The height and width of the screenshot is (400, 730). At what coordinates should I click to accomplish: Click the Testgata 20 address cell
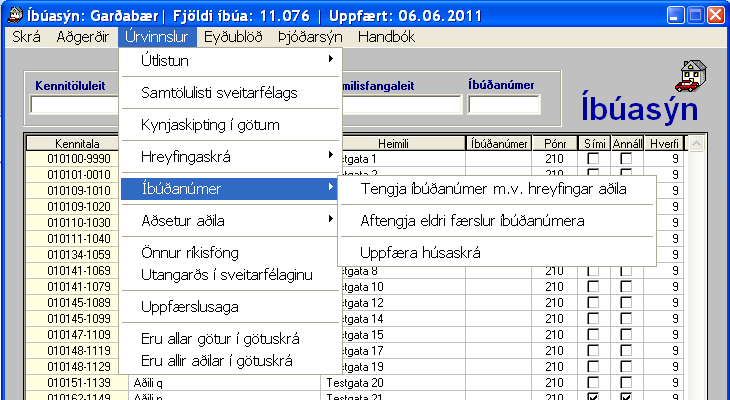(393, 383)
